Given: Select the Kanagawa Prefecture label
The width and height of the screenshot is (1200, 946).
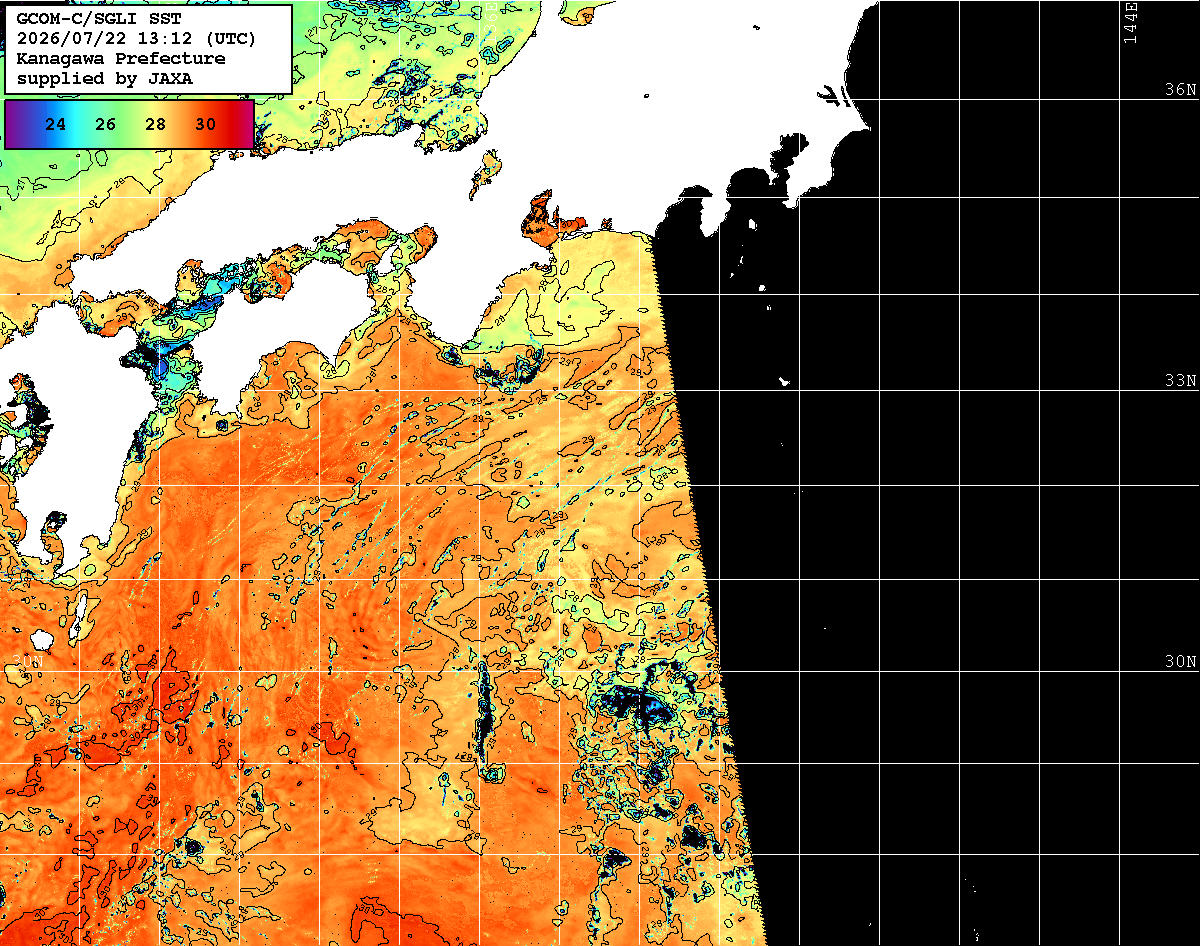Looking at the screenshot, I should (121, 59).
